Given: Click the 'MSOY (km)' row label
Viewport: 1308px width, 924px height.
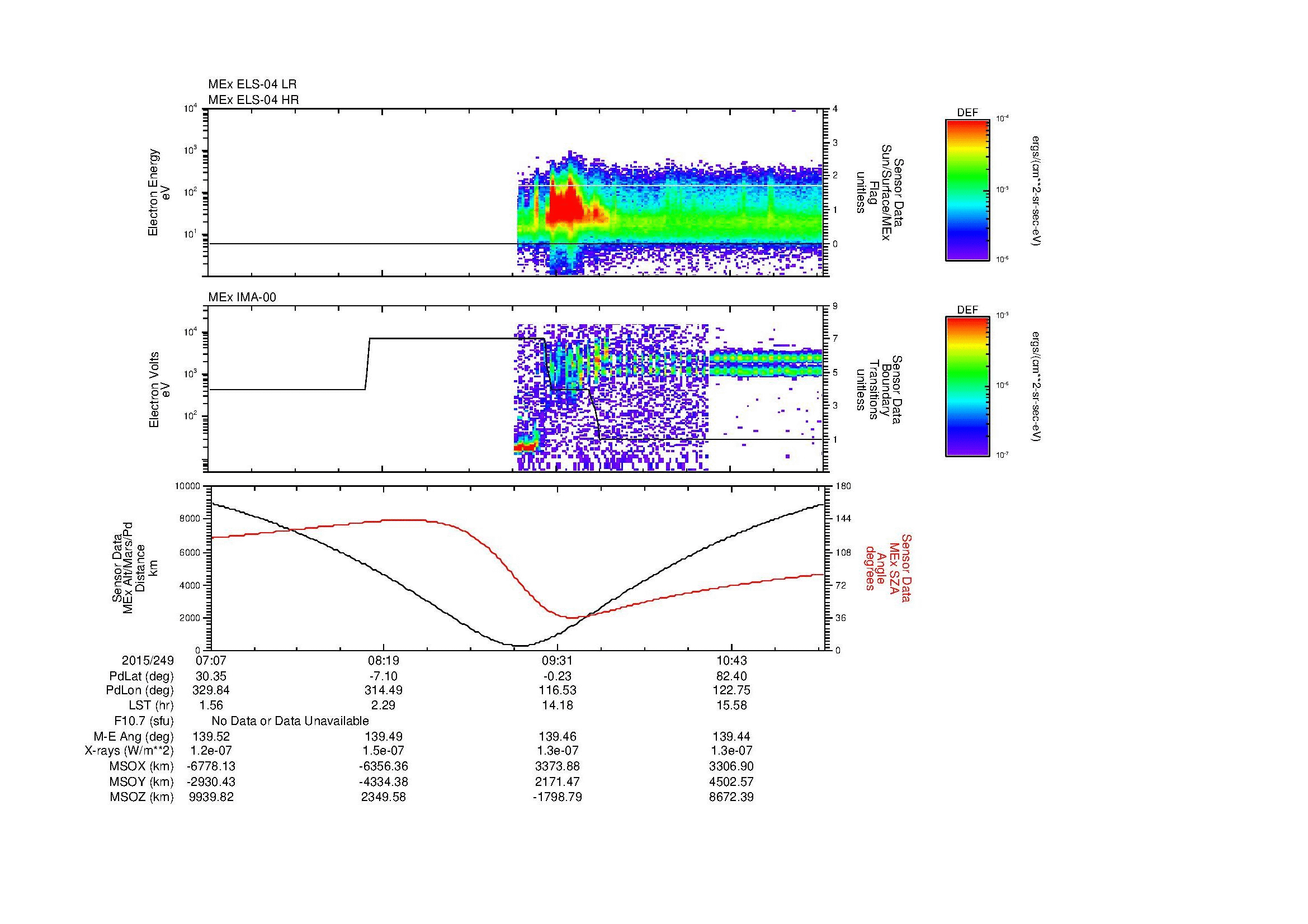Looking at the screenshot, I should click(x=142, y=781).
